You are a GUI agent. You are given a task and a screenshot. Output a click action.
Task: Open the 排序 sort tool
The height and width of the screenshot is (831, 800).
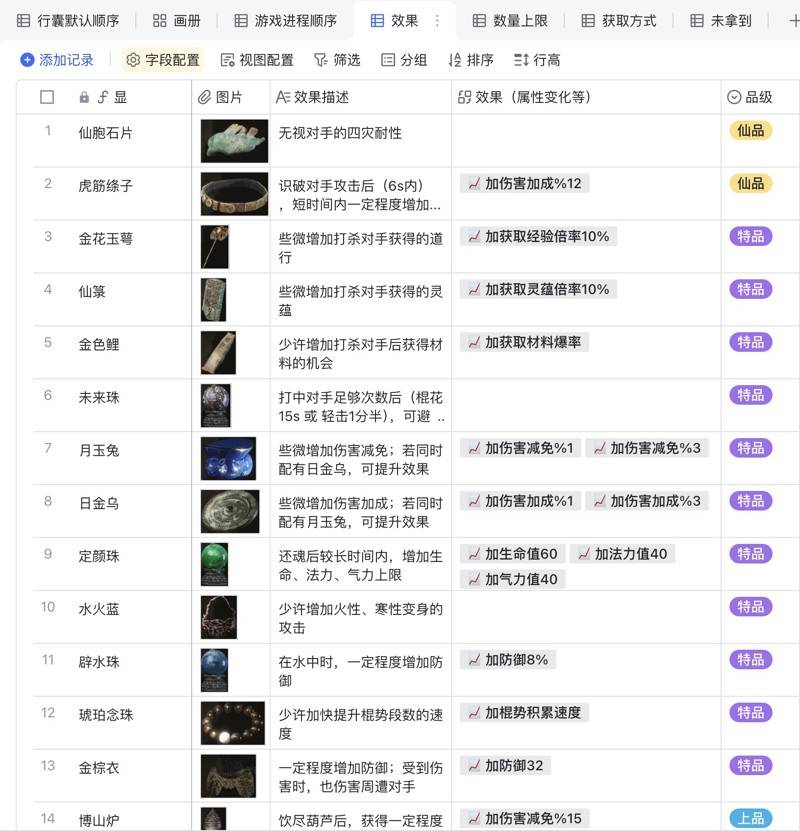point(471,60)
